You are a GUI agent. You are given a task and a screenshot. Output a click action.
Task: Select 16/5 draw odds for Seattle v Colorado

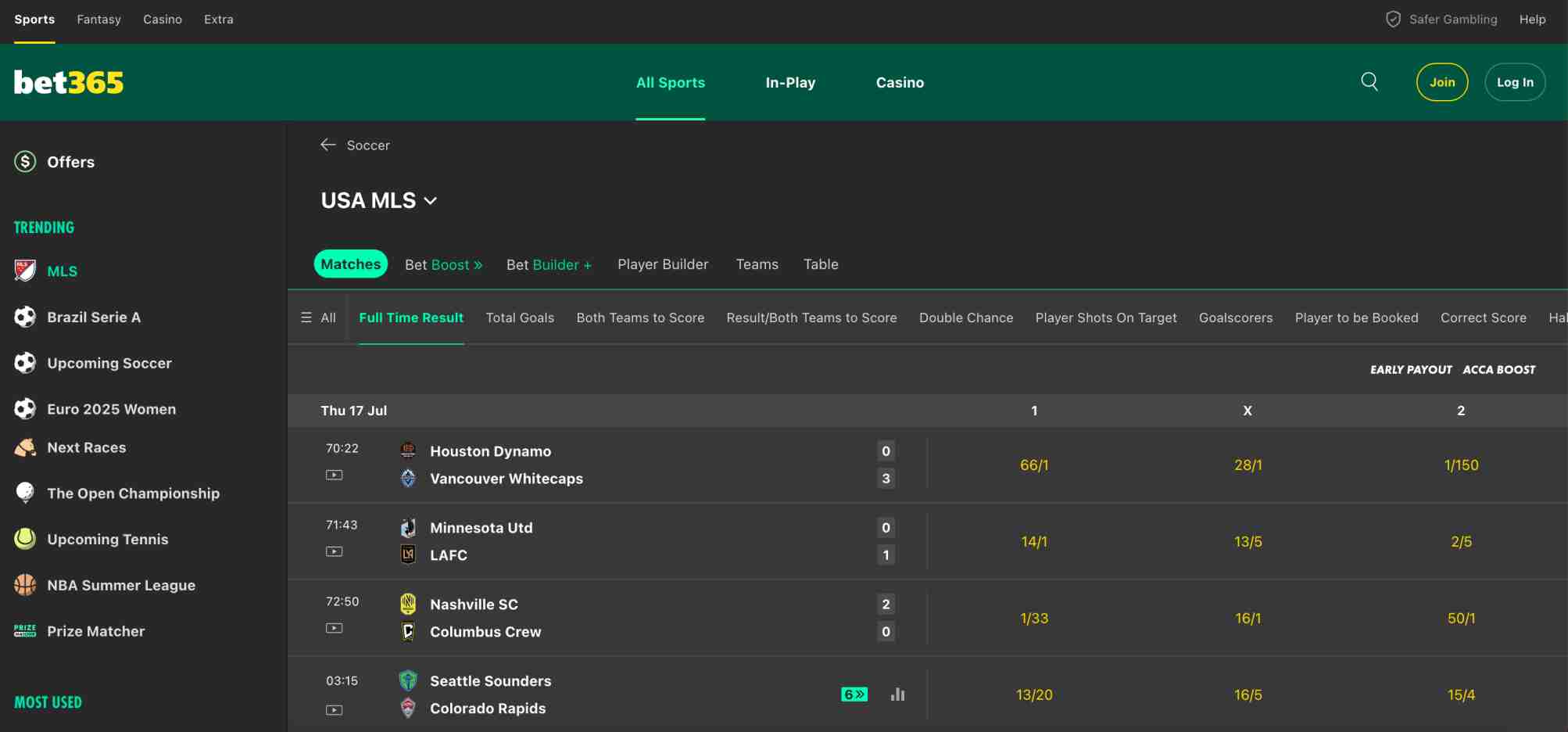(1248, 694)
